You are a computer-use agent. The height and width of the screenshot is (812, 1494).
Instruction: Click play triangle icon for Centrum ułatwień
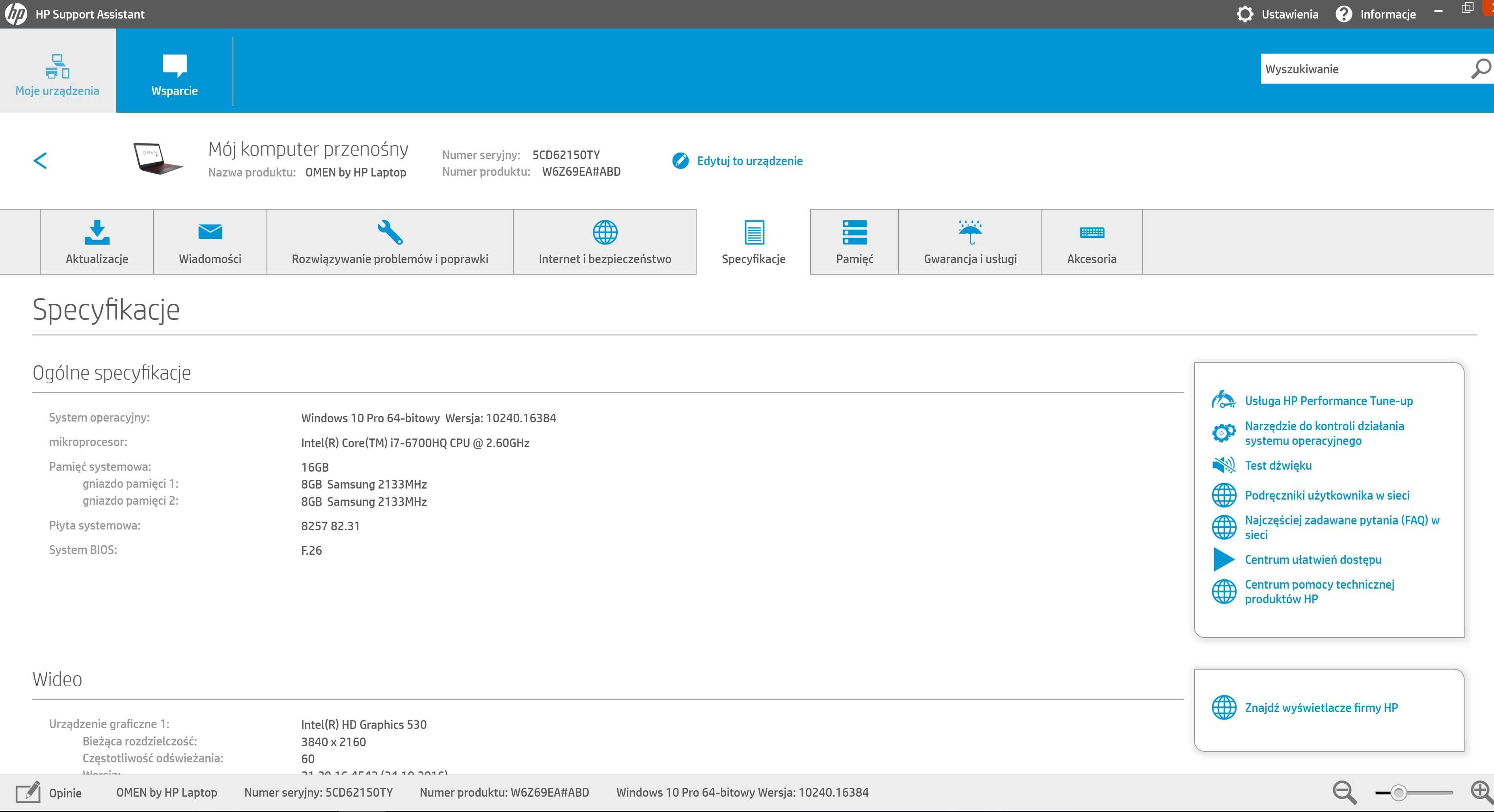click(x=1224, y=559)
